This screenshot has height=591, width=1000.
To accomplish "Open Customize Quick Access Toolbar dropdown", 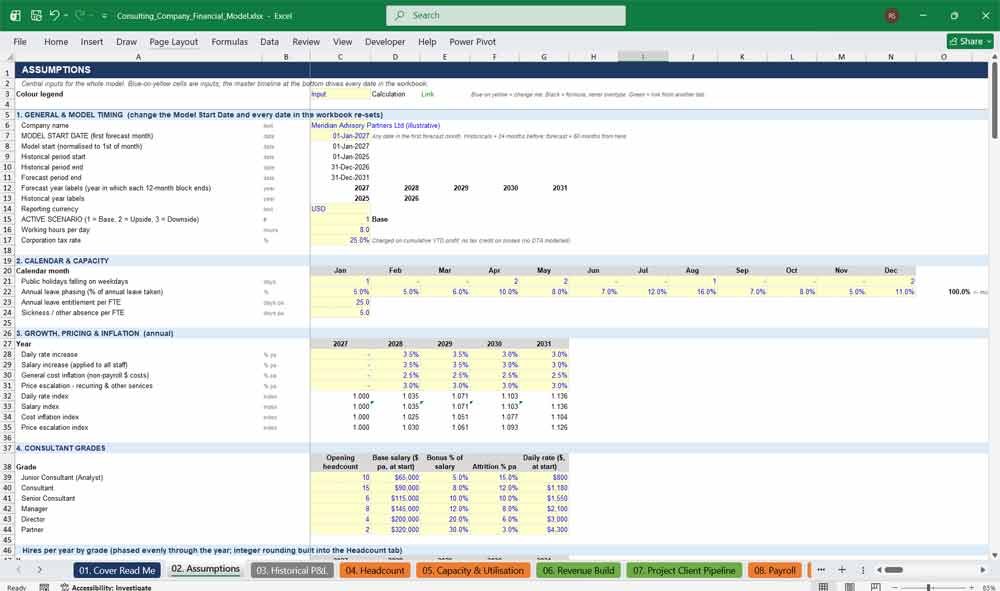I will click(104, 16).
